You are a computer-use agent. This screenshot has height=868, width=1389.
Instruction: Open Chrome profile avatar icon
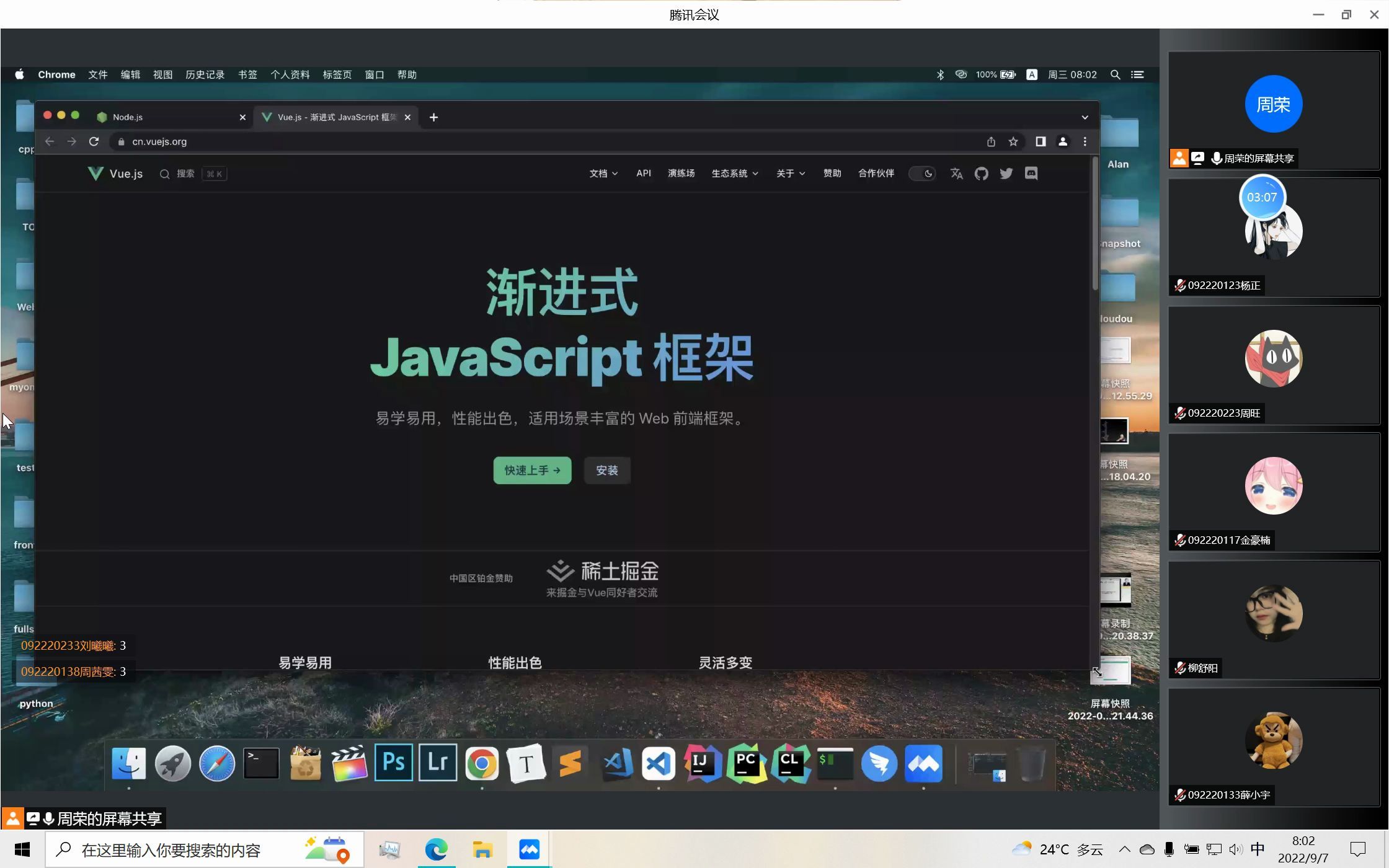click(1063, 141)
